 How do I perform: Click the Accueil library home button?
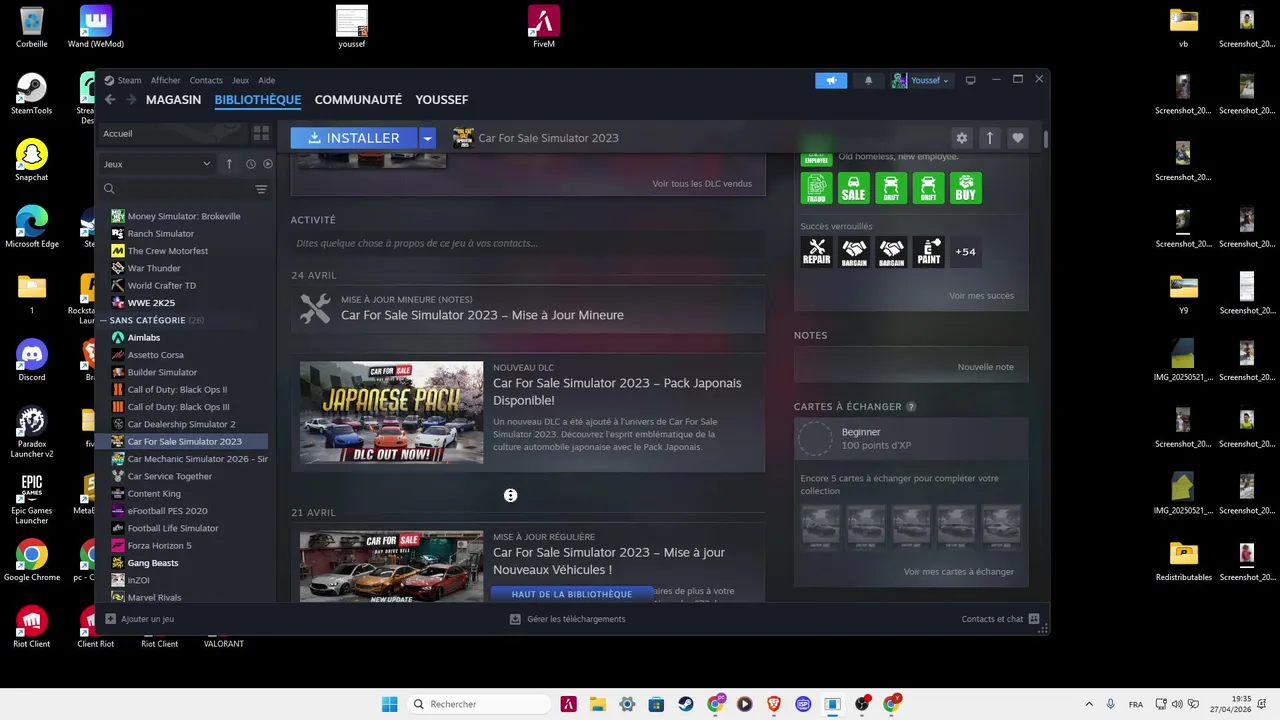coord(172,133)
